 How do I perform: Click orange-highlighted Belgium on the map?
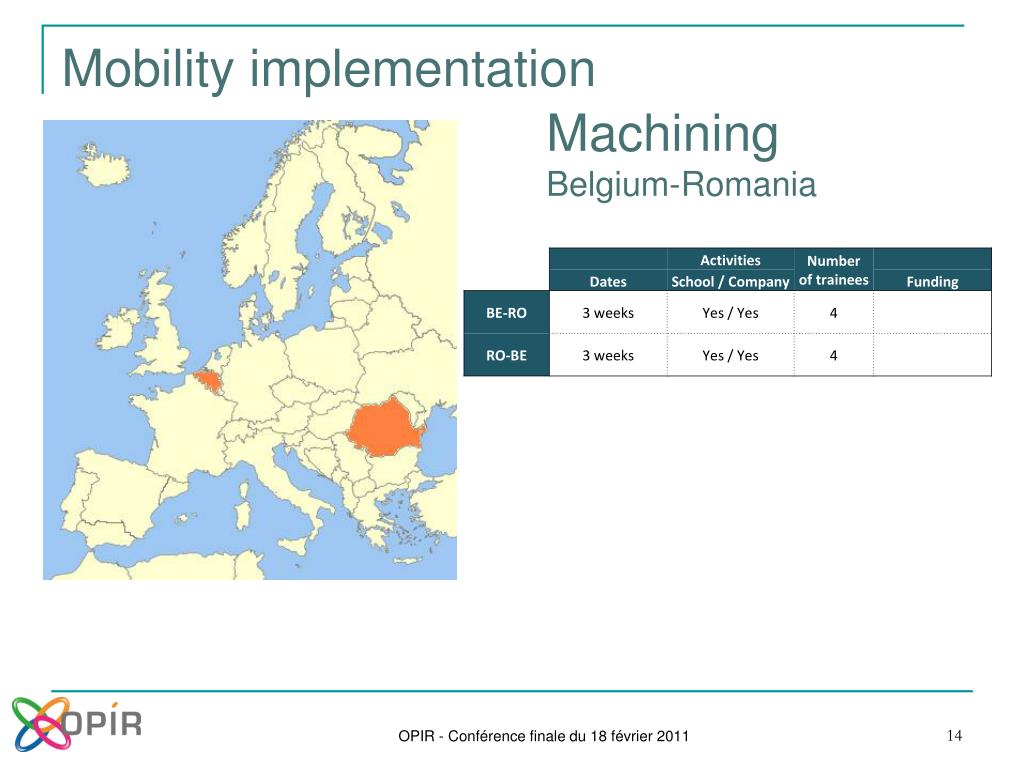[x=209, y=381]
